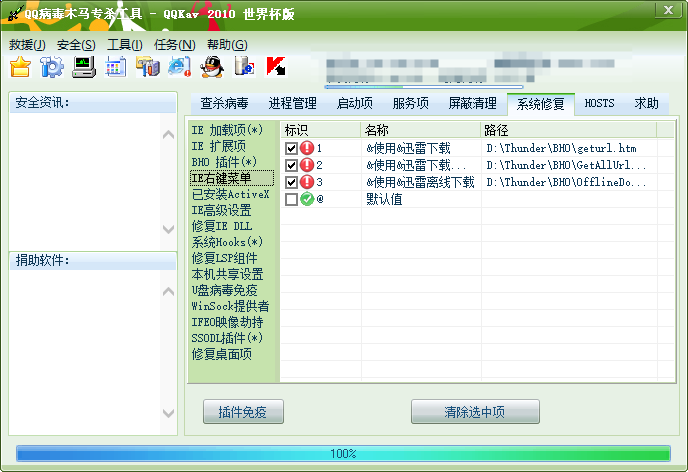Select WinSock提供者 in the list
The image size is (688, 472).
[230, 306]
